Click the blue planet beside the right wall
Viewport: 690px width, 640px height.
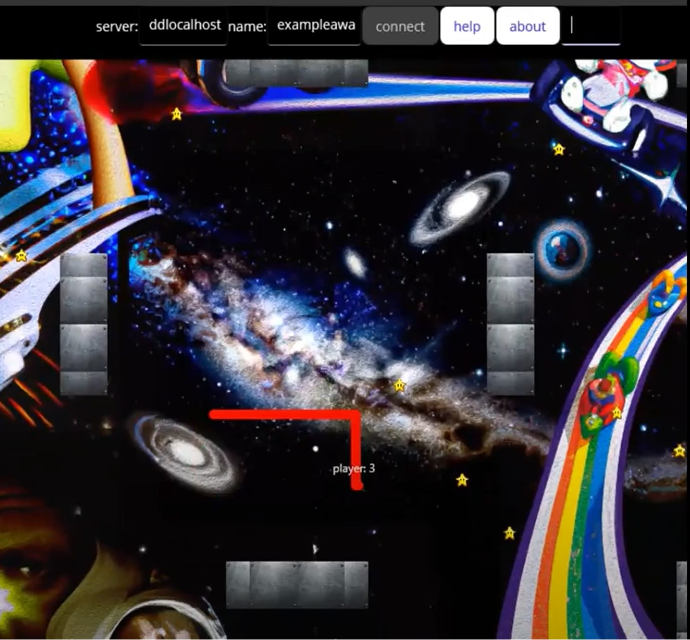pyautogui.click(x=561, y=249)
